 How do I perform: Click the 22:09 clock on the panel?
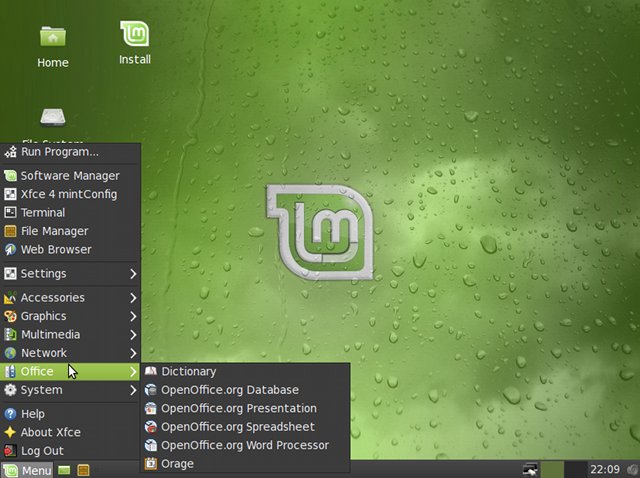tap(605, 469)
